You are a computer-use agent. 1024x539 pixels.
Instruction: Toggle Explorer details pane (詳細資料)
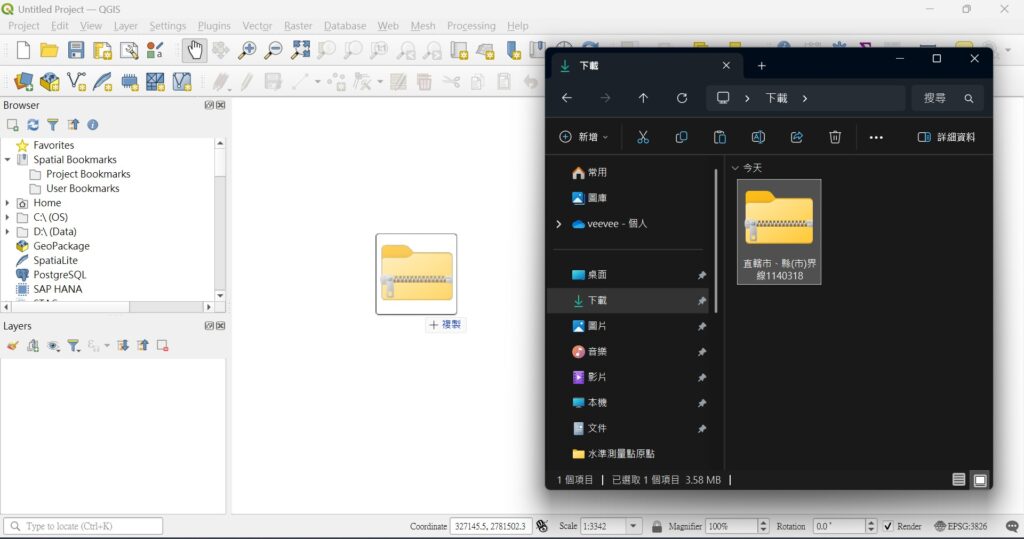coord(946,137)
